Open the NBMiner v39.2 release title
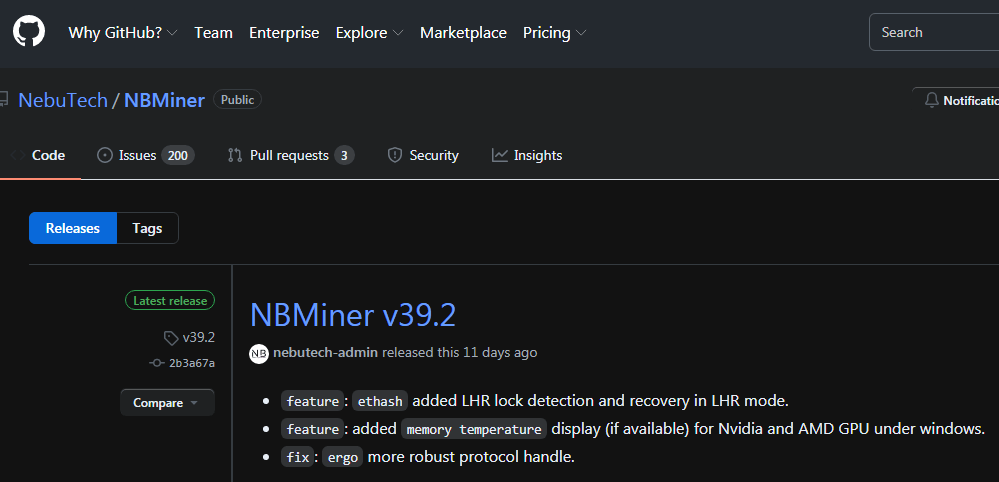Screen dimensions: 999x482 coord(352,315)
